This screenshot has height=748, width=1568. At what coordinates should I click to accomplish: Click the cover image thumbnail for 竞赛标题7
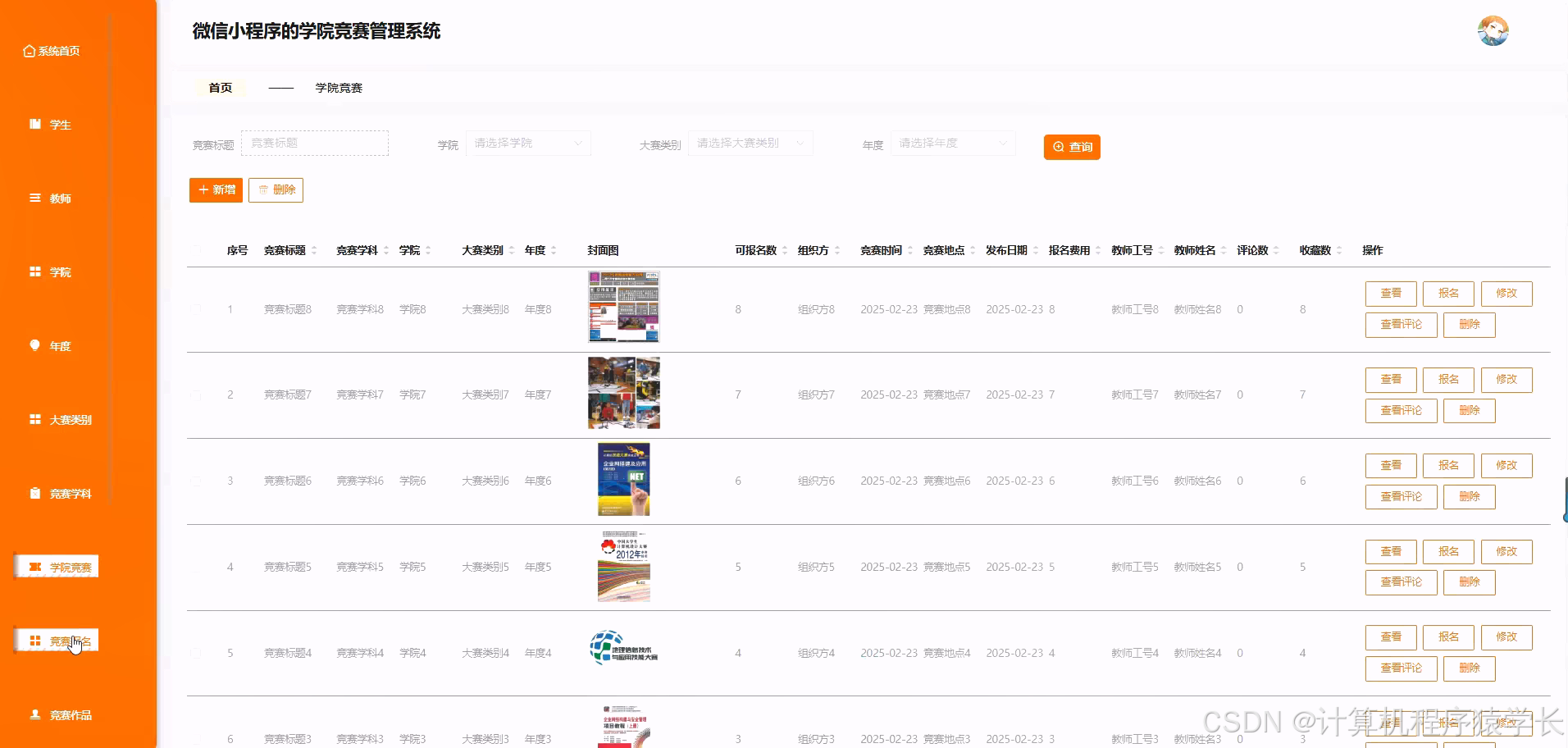[x=623, y=393]
